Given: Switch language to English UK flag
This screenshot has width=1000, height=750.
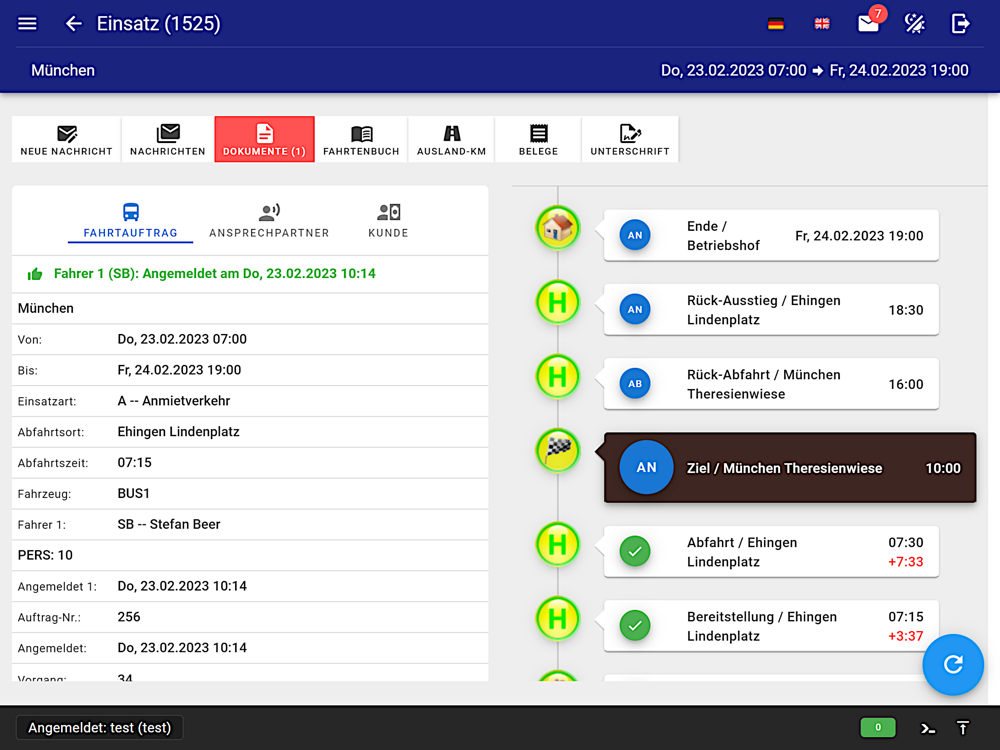Looking at the screenshot, I should [x=822, y=24].
